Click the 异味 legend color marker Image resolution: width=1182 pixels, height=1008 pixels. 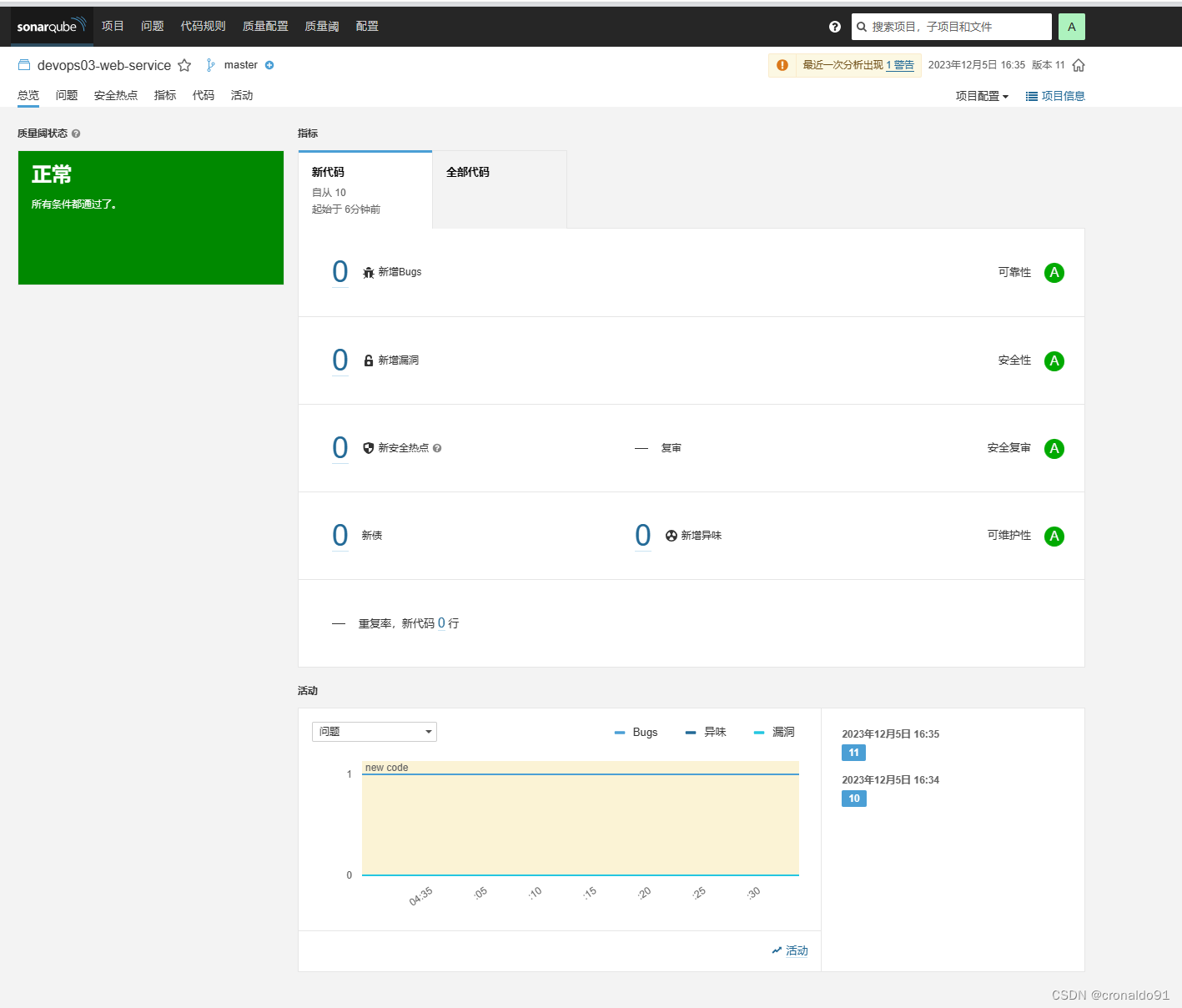click(x=691, y=733)
